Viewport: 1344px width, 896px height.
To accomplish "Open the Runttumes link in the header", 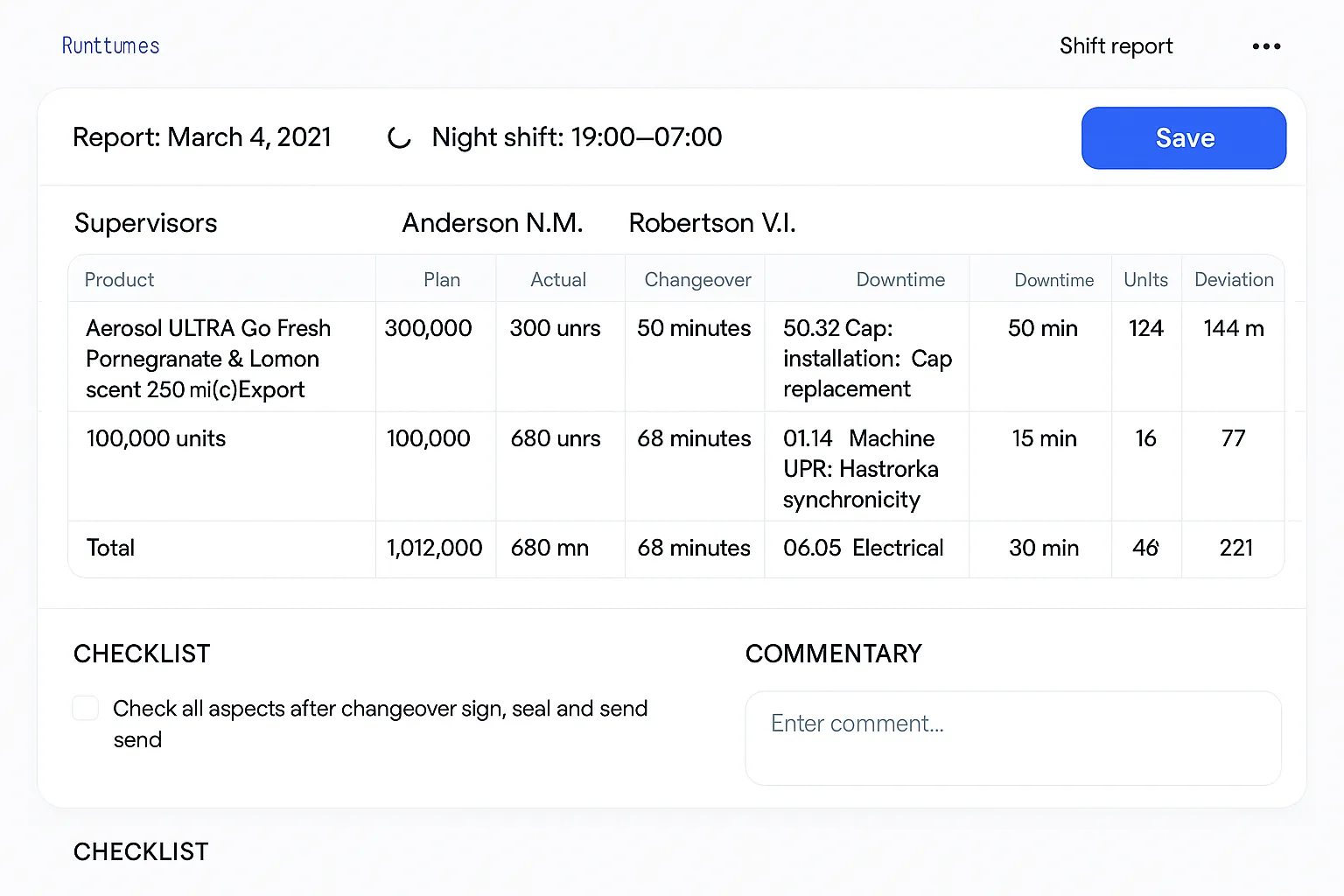I will [110, 46].
